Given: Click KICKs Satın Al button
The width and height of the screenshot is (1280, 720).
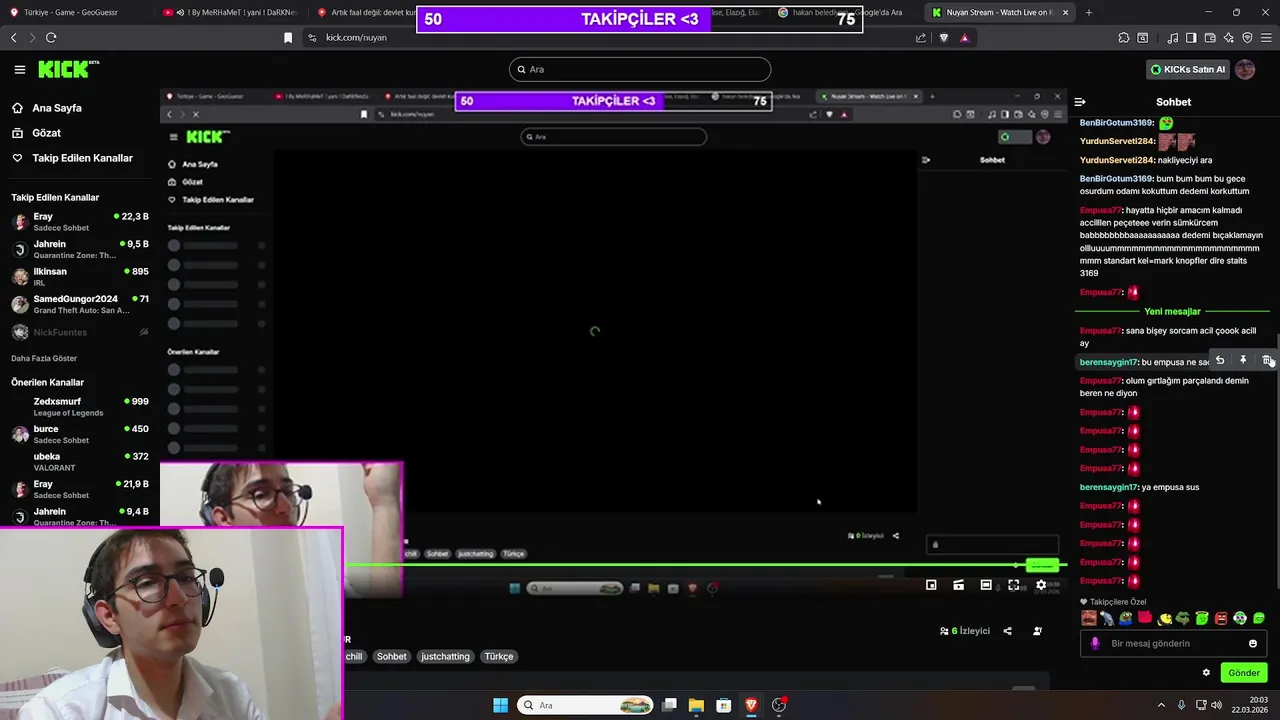Looking at the screenshot, I should point(1187,69).
